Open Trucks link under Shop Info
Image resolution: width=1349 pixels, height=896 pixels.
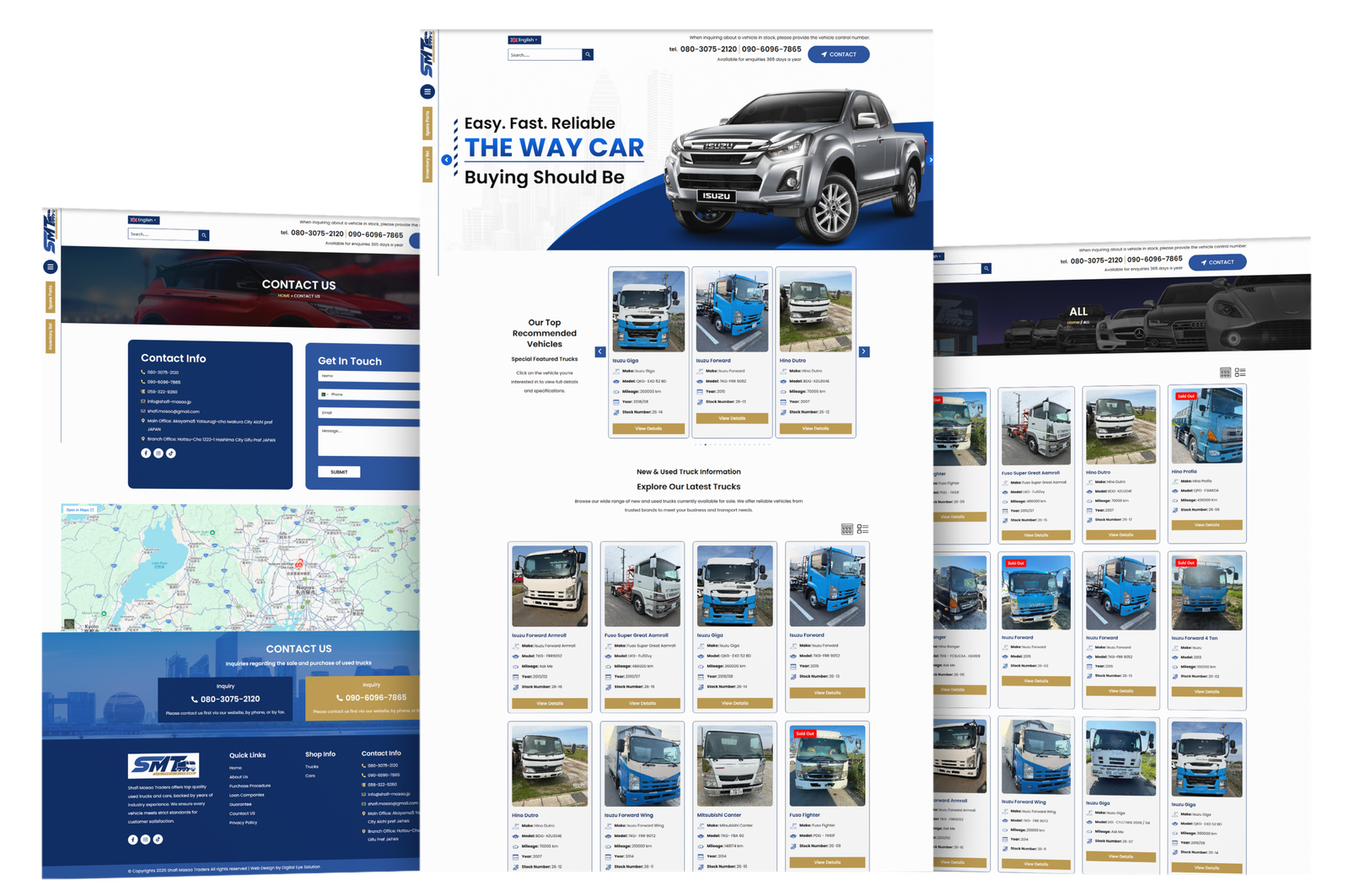[312, 767]
